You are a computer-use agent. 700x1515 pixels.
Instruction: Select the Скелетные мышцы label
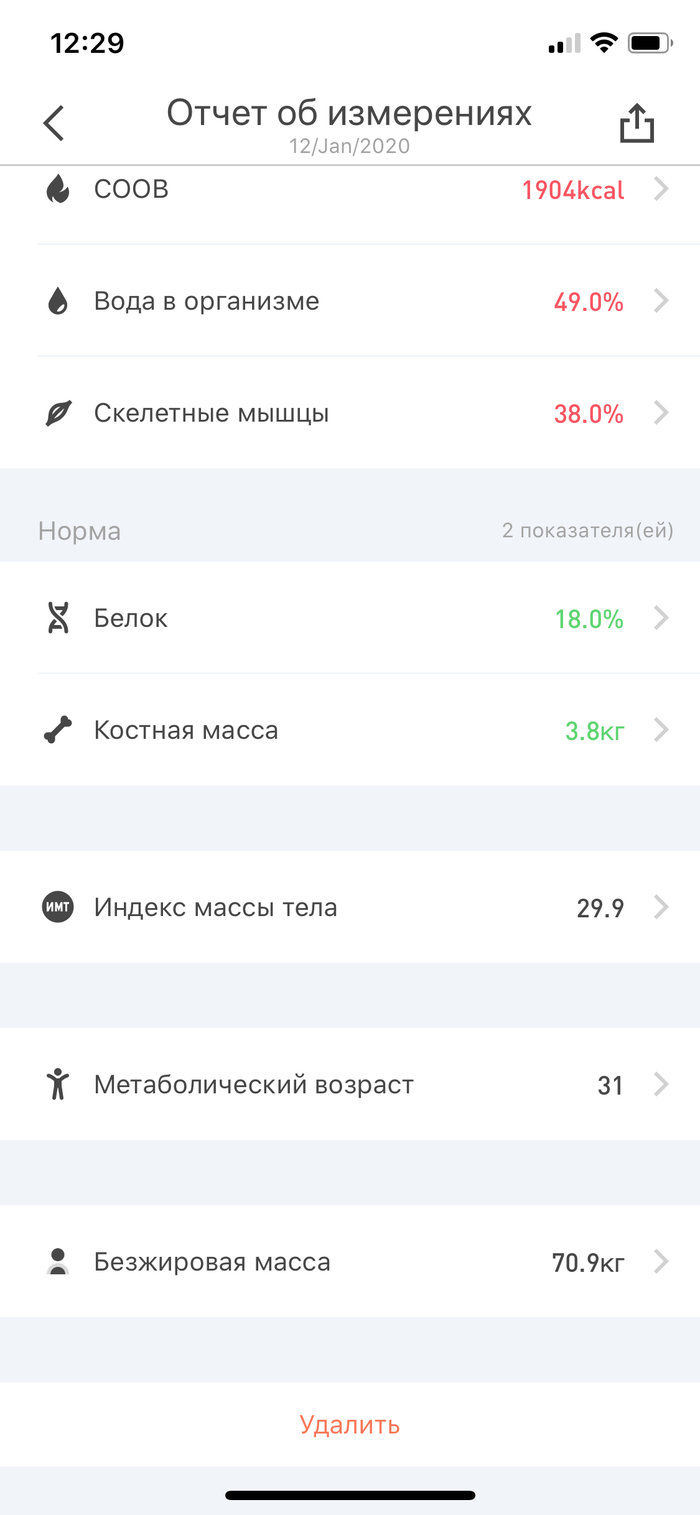(211, 414)
